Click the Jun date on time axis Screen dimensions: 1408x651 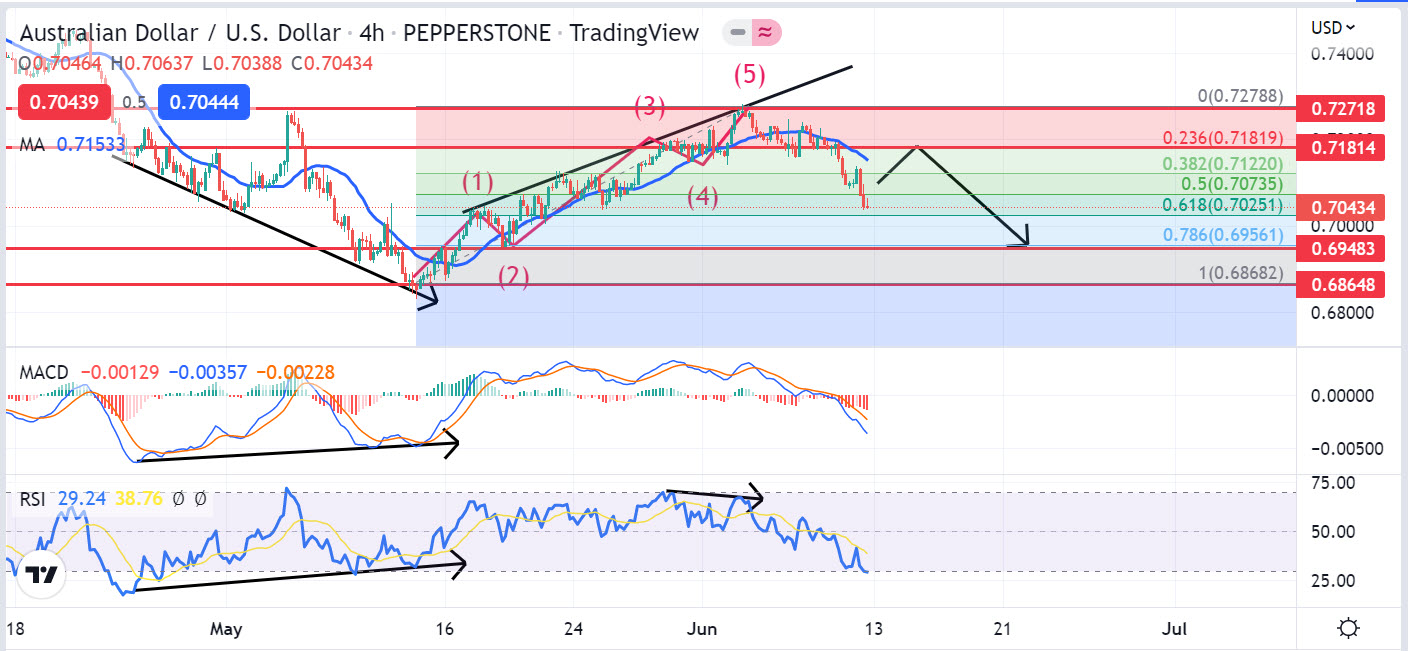[x=701, y=629]
